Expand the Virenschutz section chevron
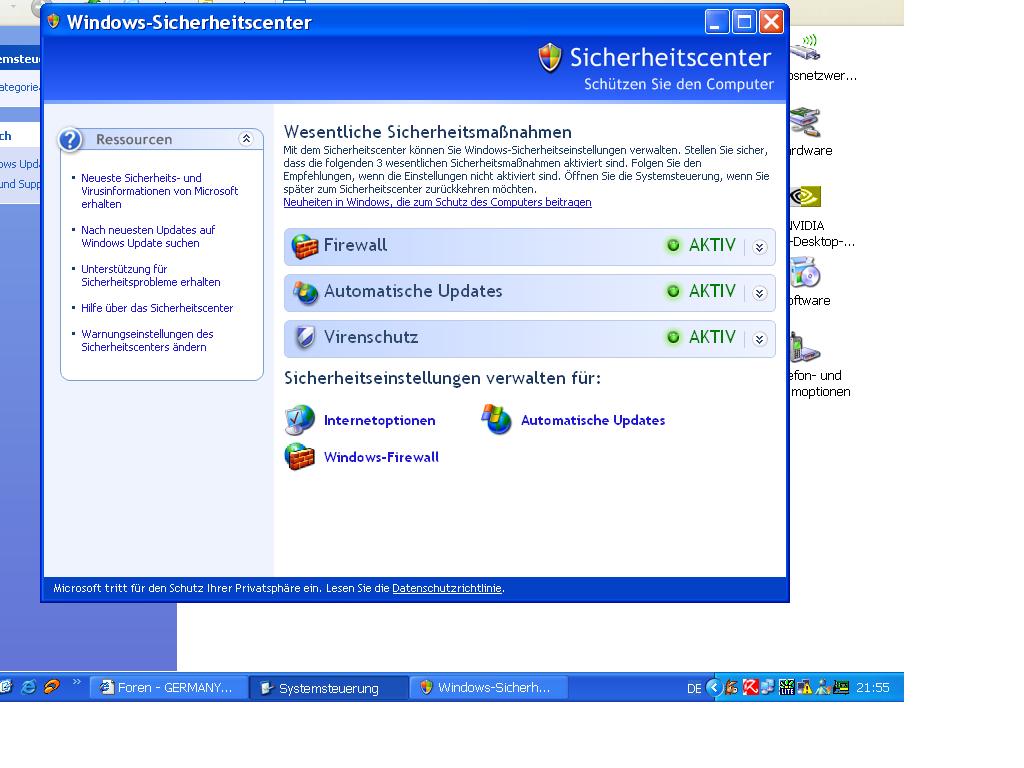 tap(759, 339)
